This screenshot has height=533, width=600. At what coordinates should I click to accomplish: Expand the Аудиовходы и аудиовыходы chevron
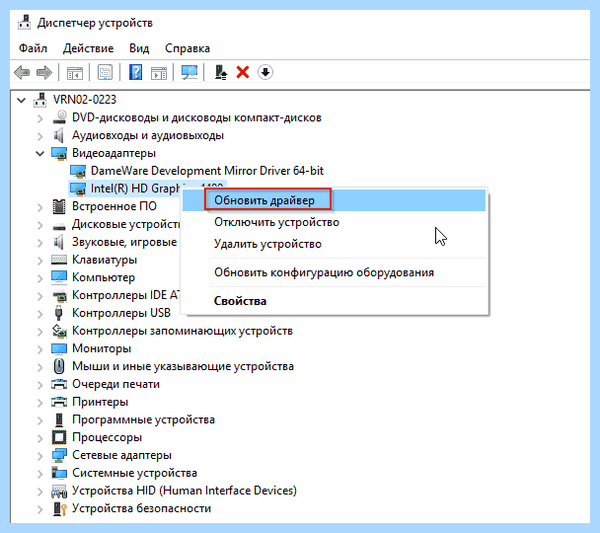(40, 136)
